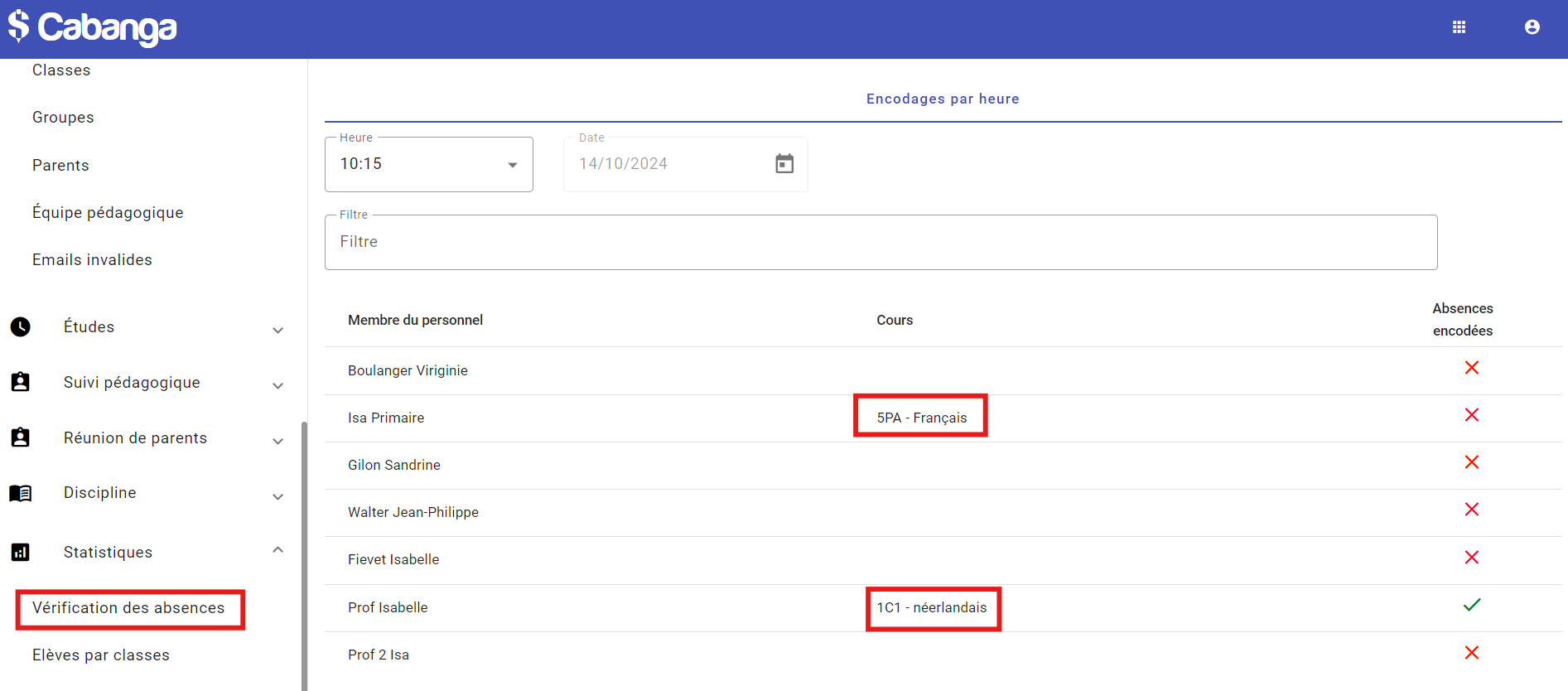1568x691 pixels.
Task: Open Emails invalides in sidebar
Action: (92, 260)
